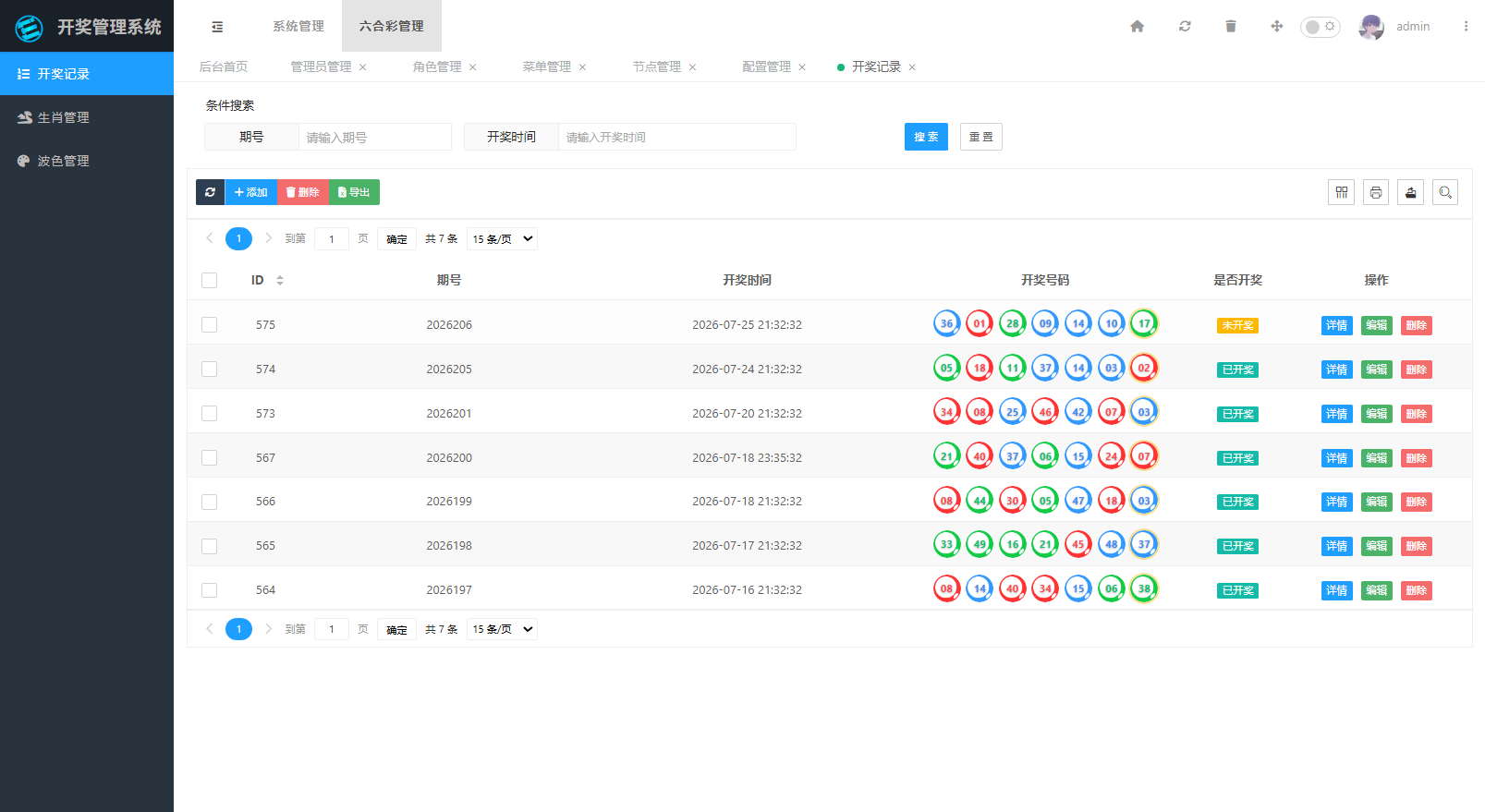Click ball 38 in row 2026197
The height and width of the screenshot is (812, 1485).
pyautogui.click(x=1144, y=588)
